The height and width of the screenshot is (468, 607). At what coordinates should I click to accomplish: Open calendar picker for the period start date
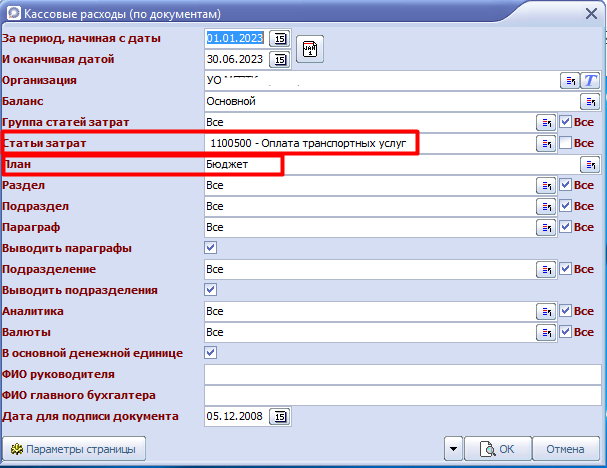(280, 38)
